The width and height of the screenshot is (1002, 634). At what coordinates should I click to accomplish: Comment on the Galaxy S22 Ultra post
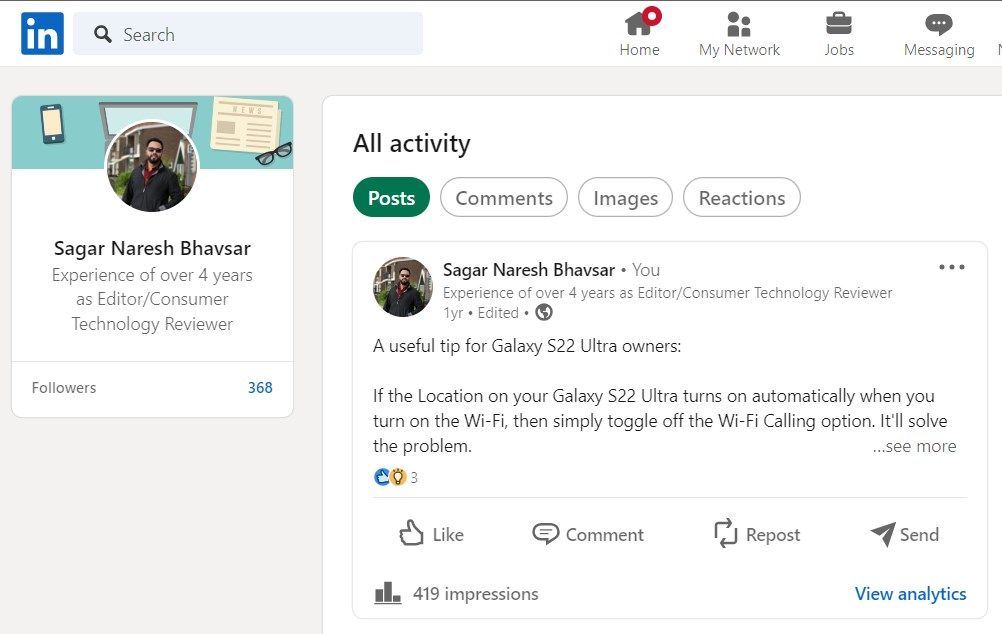(x=588, y=534)
